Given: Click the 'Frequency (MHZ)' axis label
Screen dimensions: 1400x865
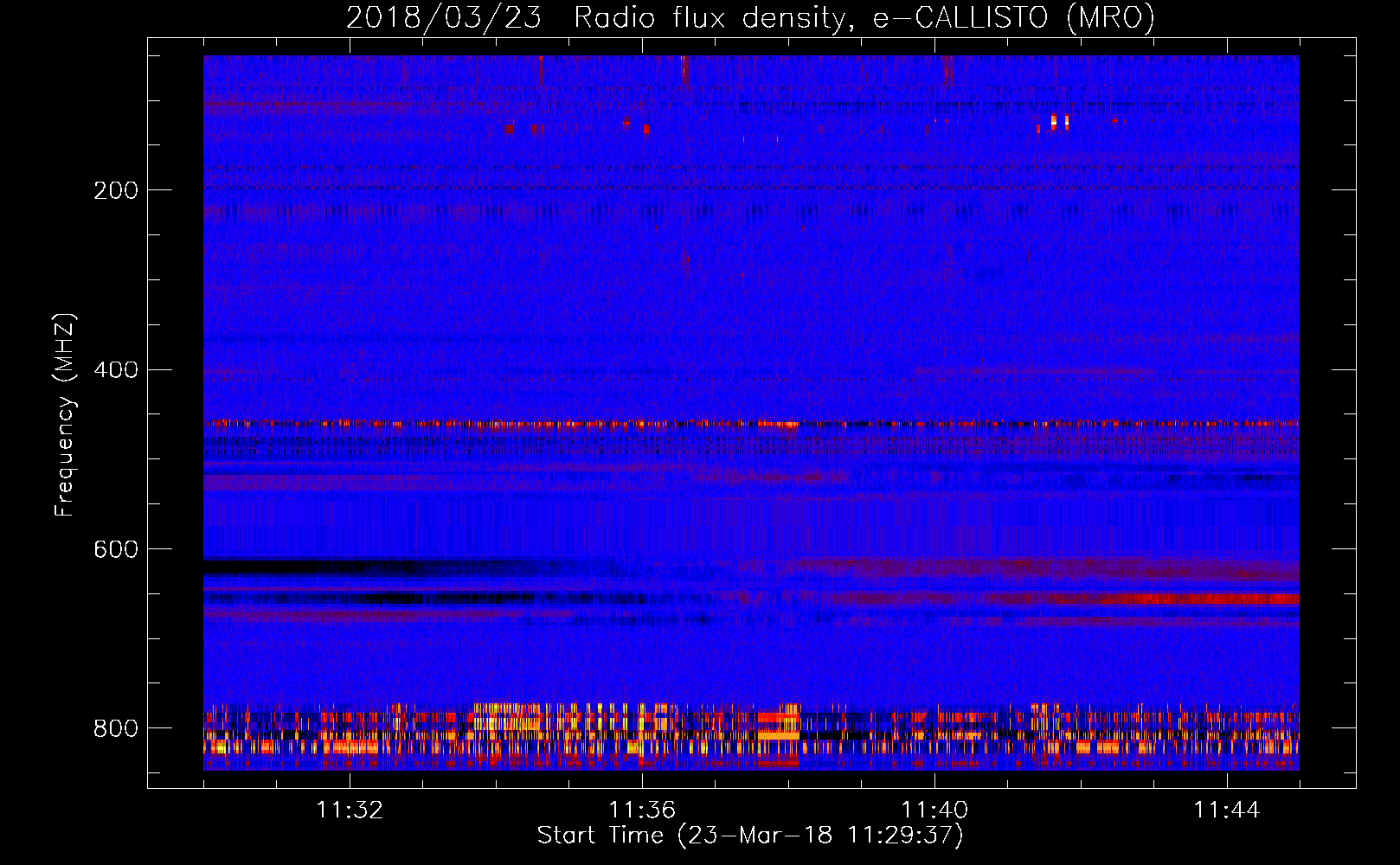Looking at the screenshot, I should coord(64,415).
